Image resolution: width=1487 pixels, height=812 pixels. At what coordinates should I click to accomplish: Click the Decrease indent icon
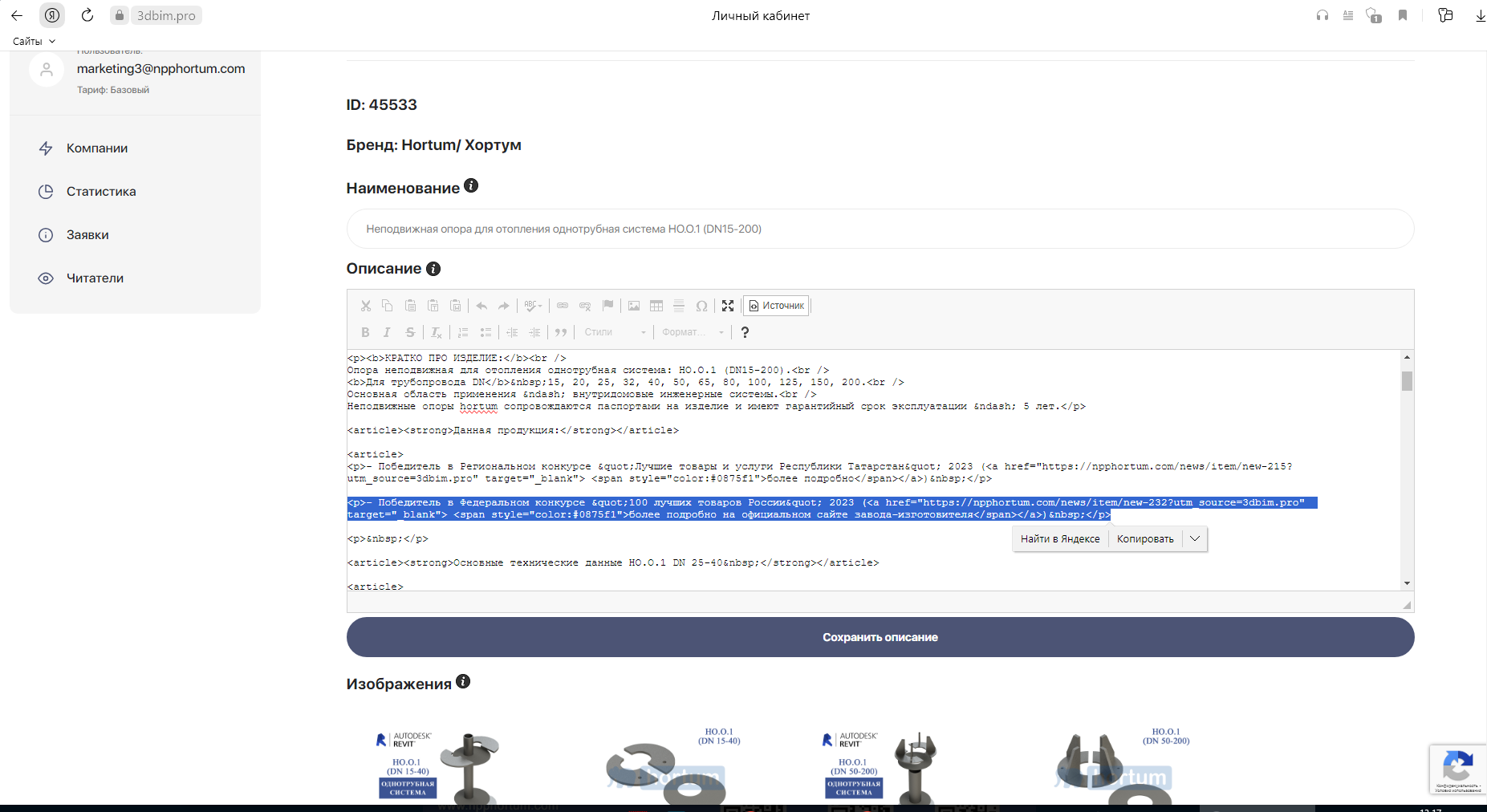click(x=512, y=332)
